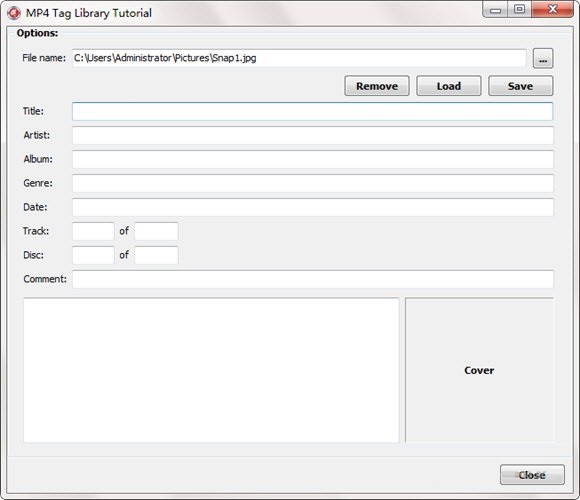The image size is (580, 500).
Task: Click into the Title field
Action: (313, 111)
